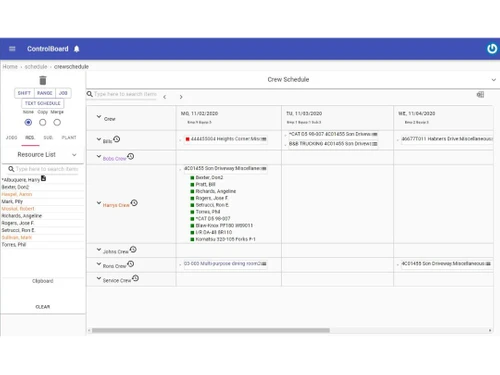Image resolution: width=500 pixels, height=375 pixels.
Task: Collapse the Rons Crew row chevron
Action: pyautogui.click(x=99, y=264)
